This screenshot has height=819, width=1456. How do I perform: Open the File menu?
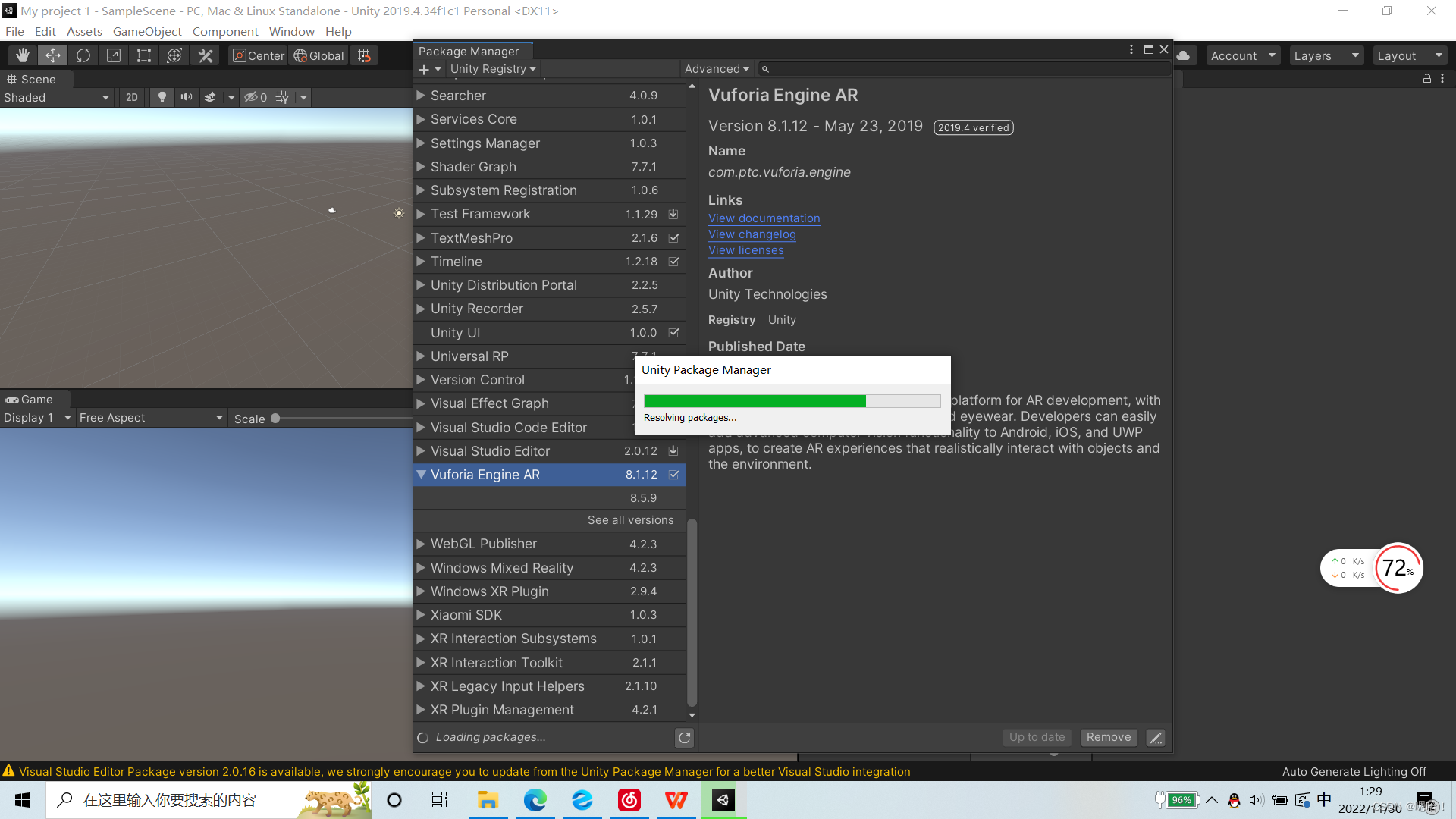pos(14,32)
